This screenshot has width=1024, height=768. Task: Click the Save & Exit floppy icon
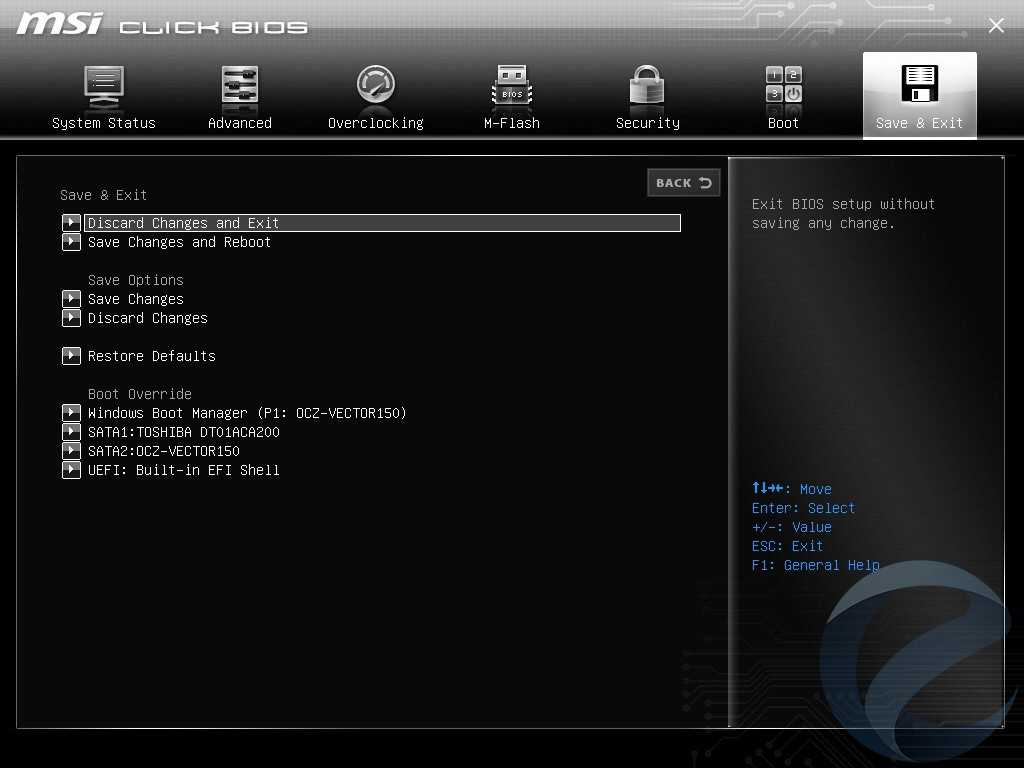pyautogui.click(x=919, y=85)
